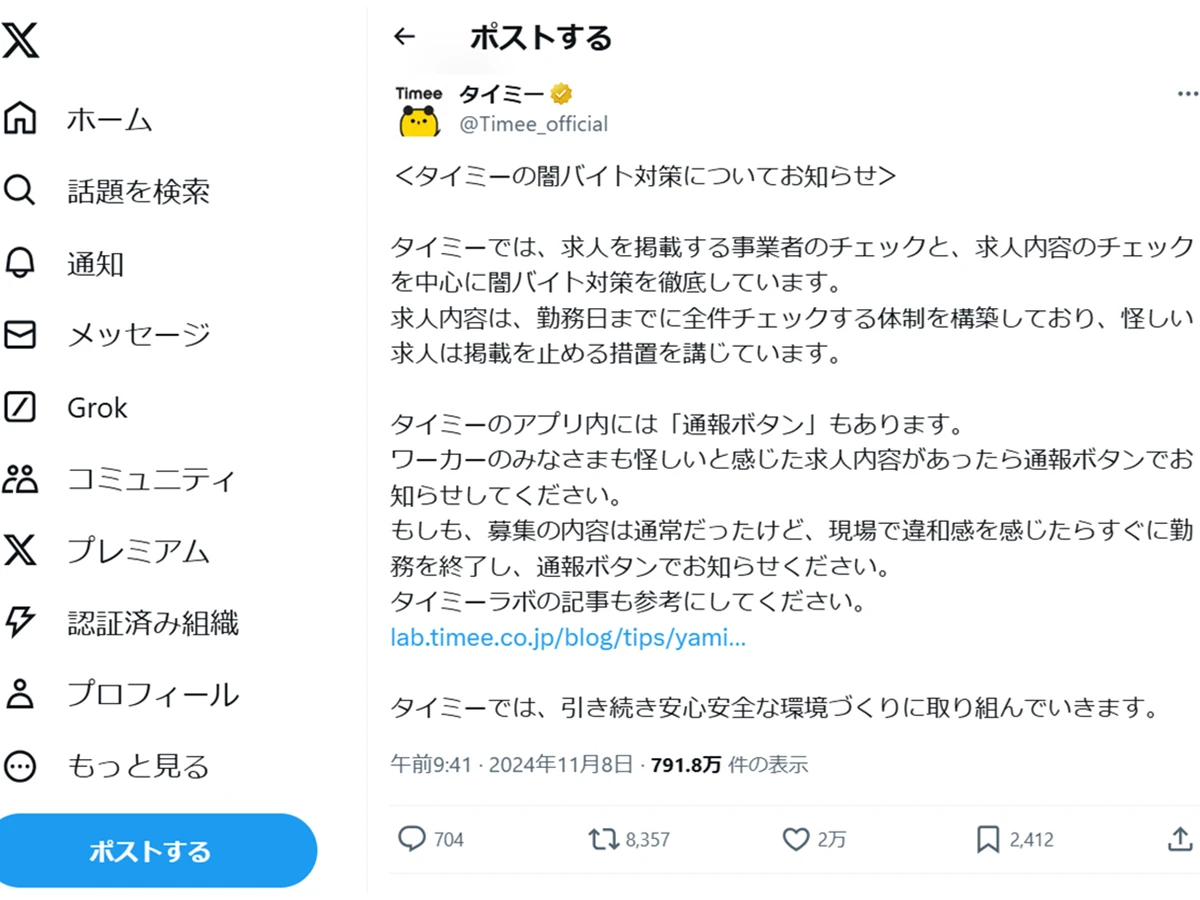Viewport: 1200px width, 900px height.
Task: Bookmark the post via the bookmark icon
Action: pos(985,840)
